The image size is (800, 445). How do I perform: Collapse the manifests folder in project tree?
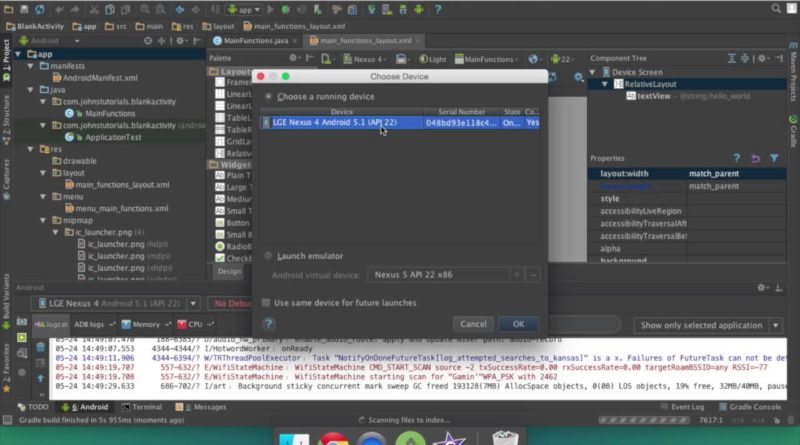coord(31,66)
